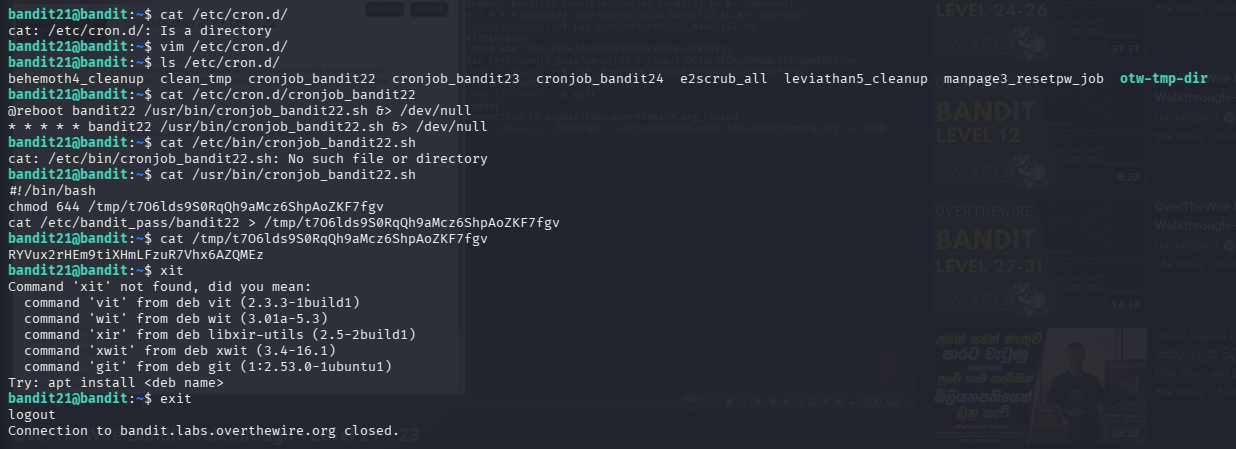The image size is (1236, 449).
Task: Click the behemoth4_cleanup entry in the listing
Action: pyautogui.click(x=76, y=78)
